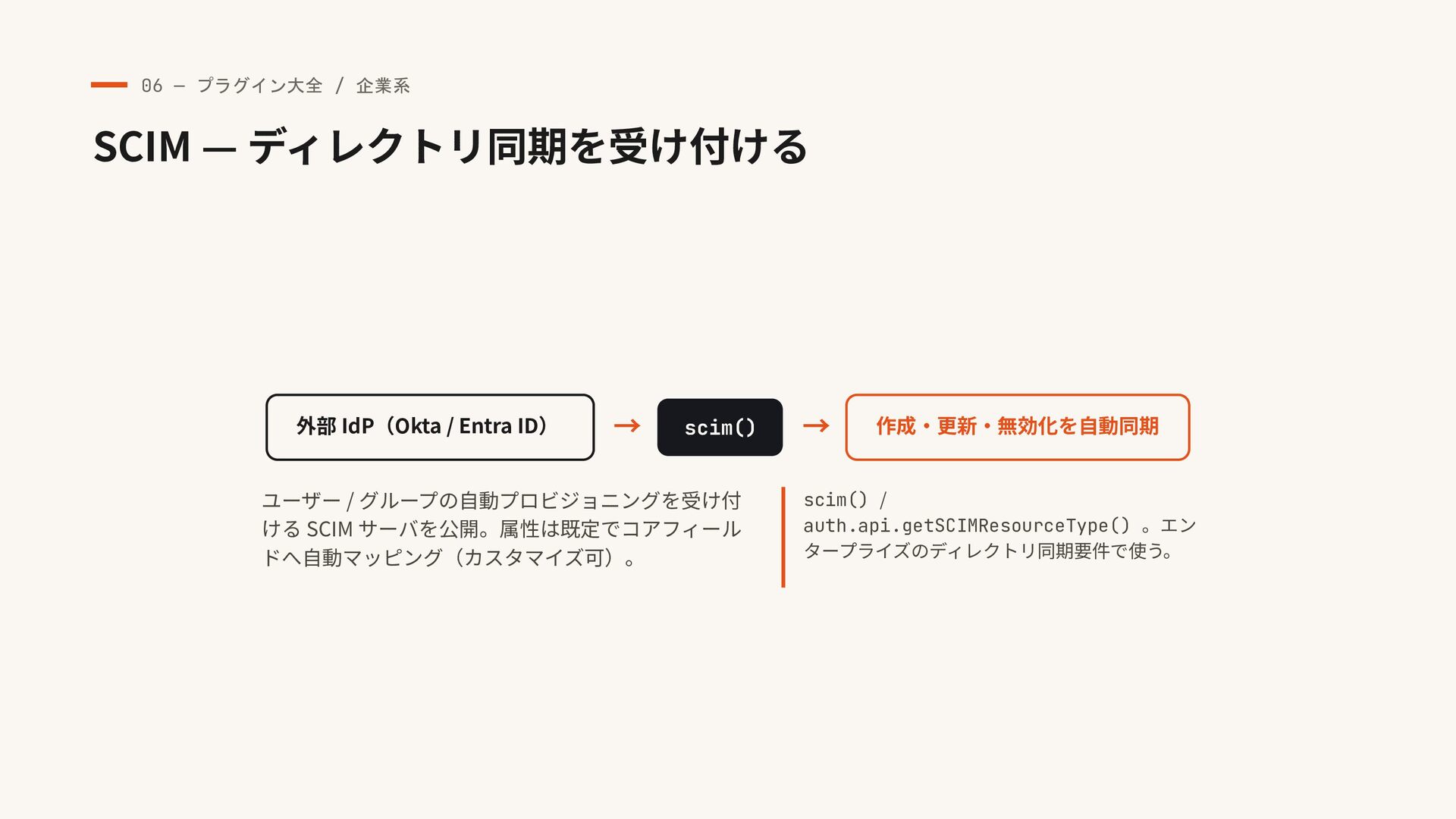The image size is (1456, 819).
Task: Click the line ドへ自動マッピング（カスタマイズ可）
Action: 449,558
